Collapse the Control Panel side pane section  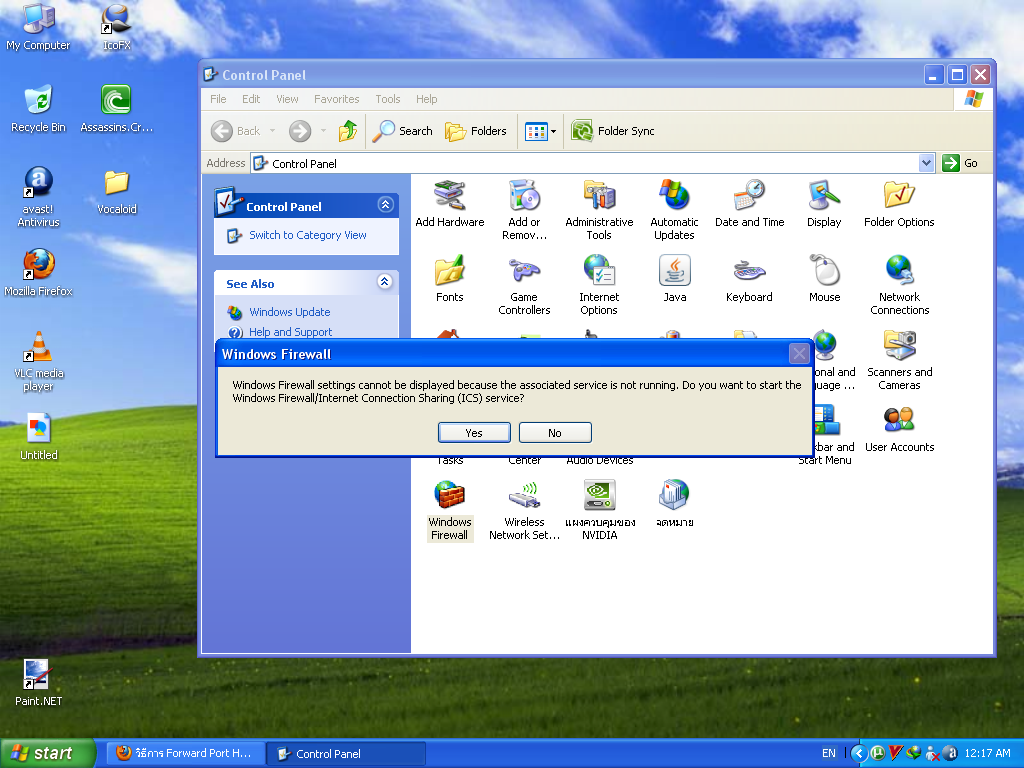click(x=385, y=205)
